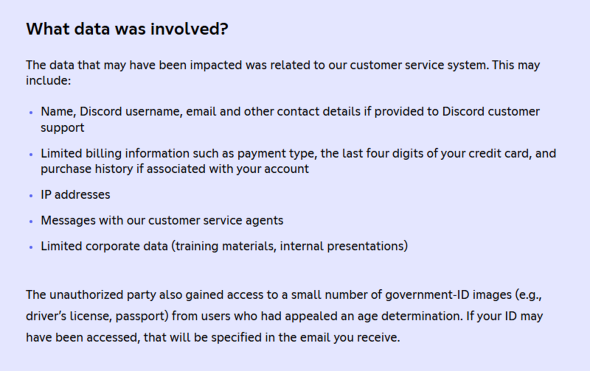Click the bullet before 'Limited corporate data'
Image resolution: width=590 pixels, height=371 pixels.
point(31,247)
